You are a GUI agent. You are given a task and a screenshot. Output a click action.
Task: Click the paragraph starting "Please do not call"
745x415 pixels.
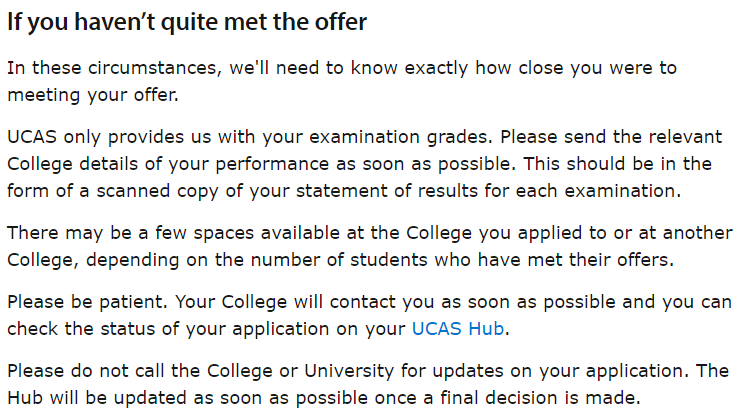pyautogui.click(x=368, y=384)
